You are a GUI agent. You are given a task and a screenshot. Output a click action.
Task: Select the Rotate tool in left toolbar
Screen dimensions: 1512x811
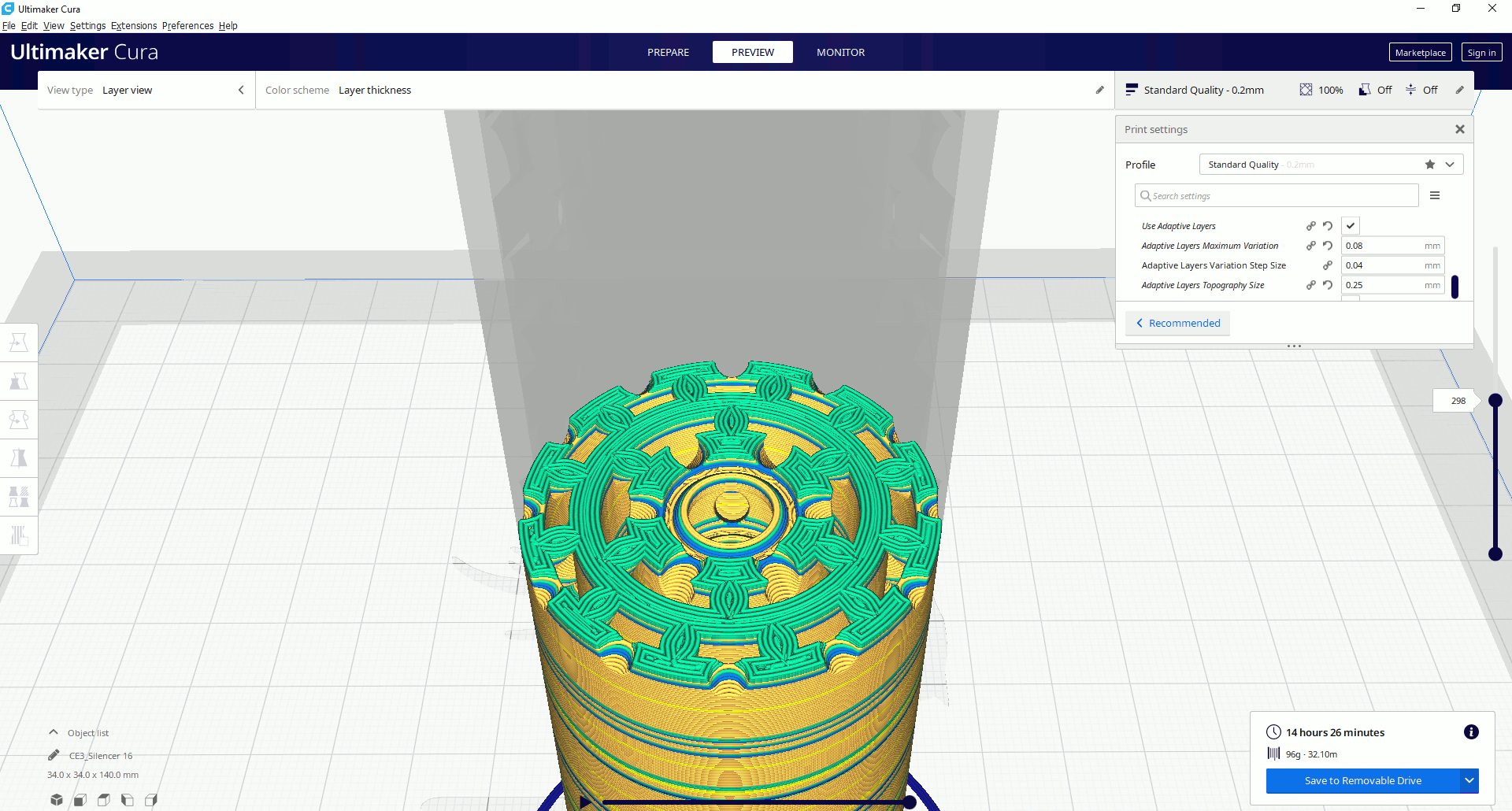tap(19, 420)
